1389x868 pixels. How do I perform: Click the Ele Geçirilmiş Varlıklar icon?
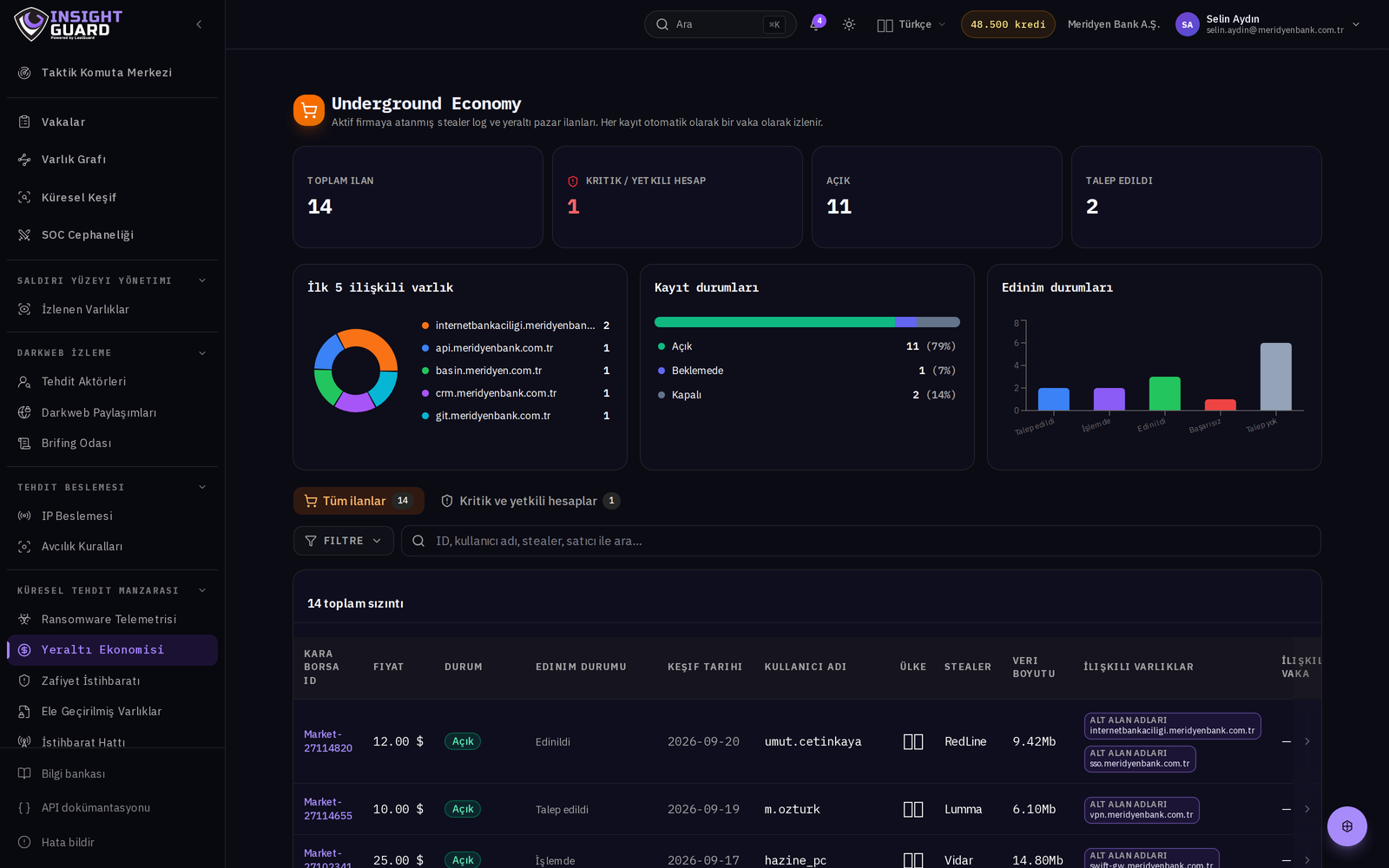tap(24, 712)
